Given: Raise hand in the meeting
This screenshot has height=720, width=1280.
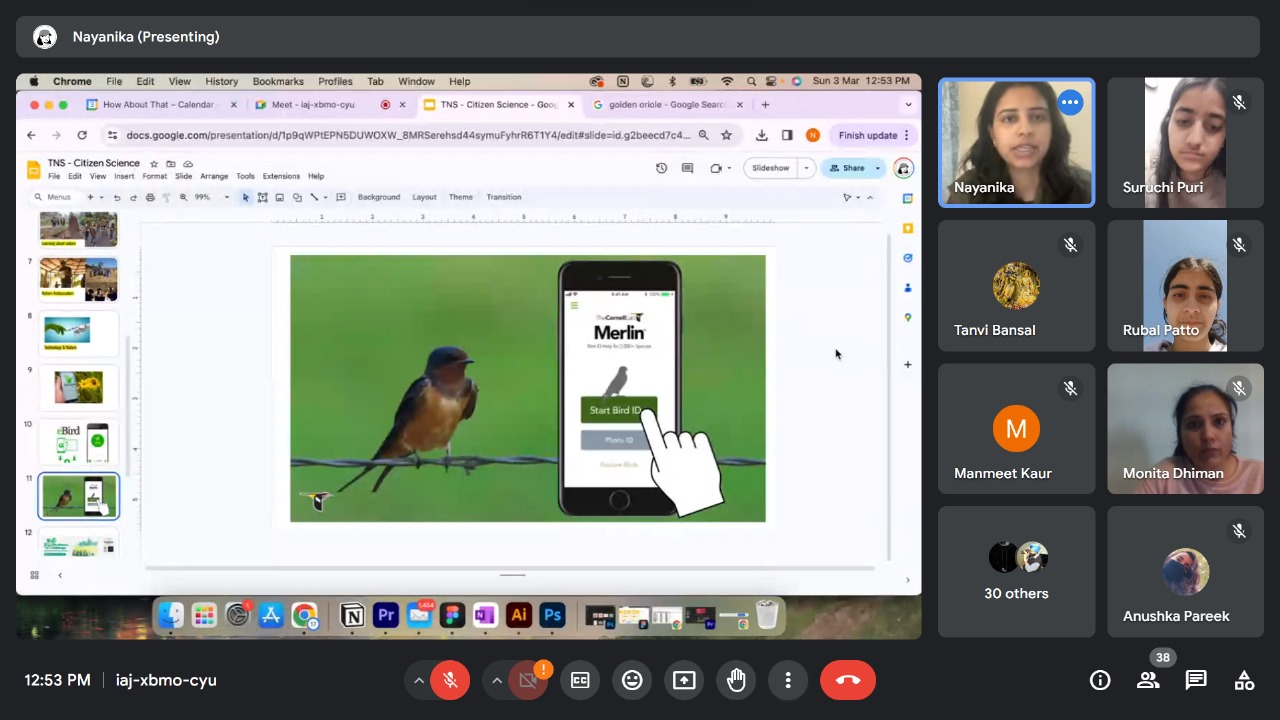Looking at the screenshot, I should point(736,680).
